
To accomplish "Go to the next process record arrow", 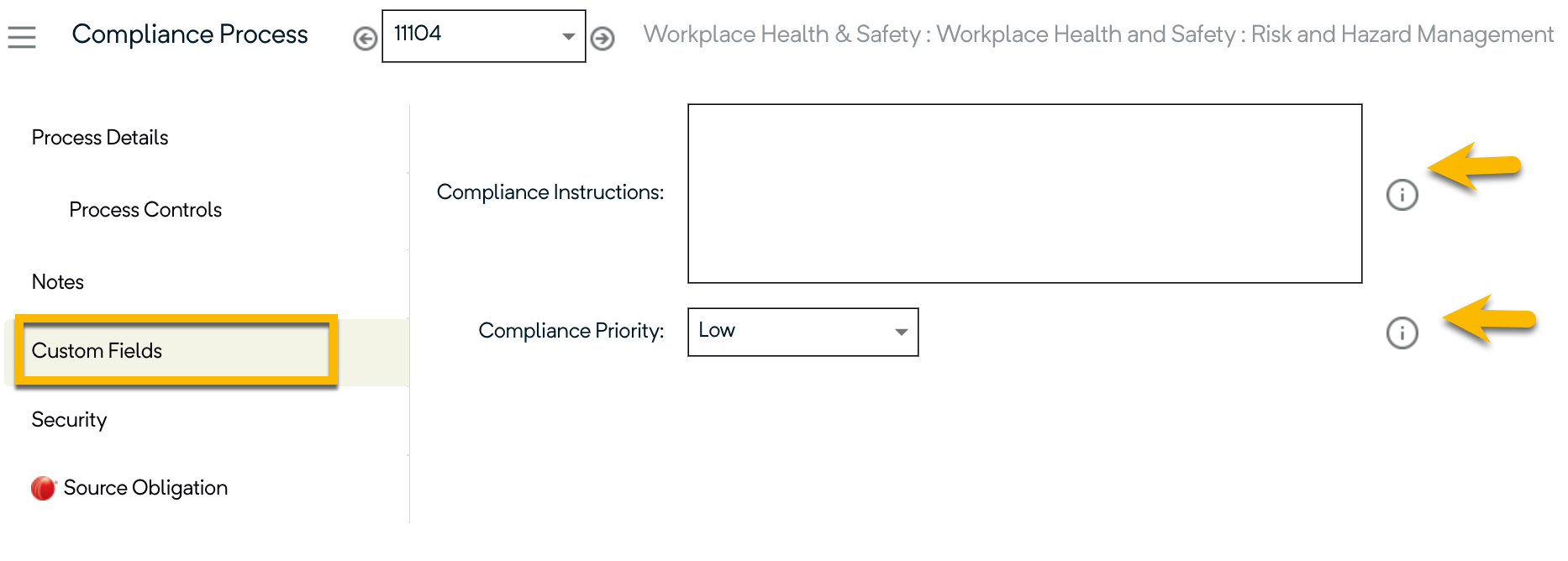I will 602,39.
